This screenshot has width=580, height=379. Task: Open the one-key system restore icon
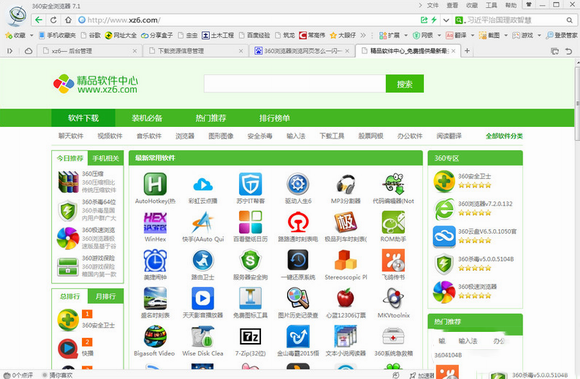[x=298, y=260]
